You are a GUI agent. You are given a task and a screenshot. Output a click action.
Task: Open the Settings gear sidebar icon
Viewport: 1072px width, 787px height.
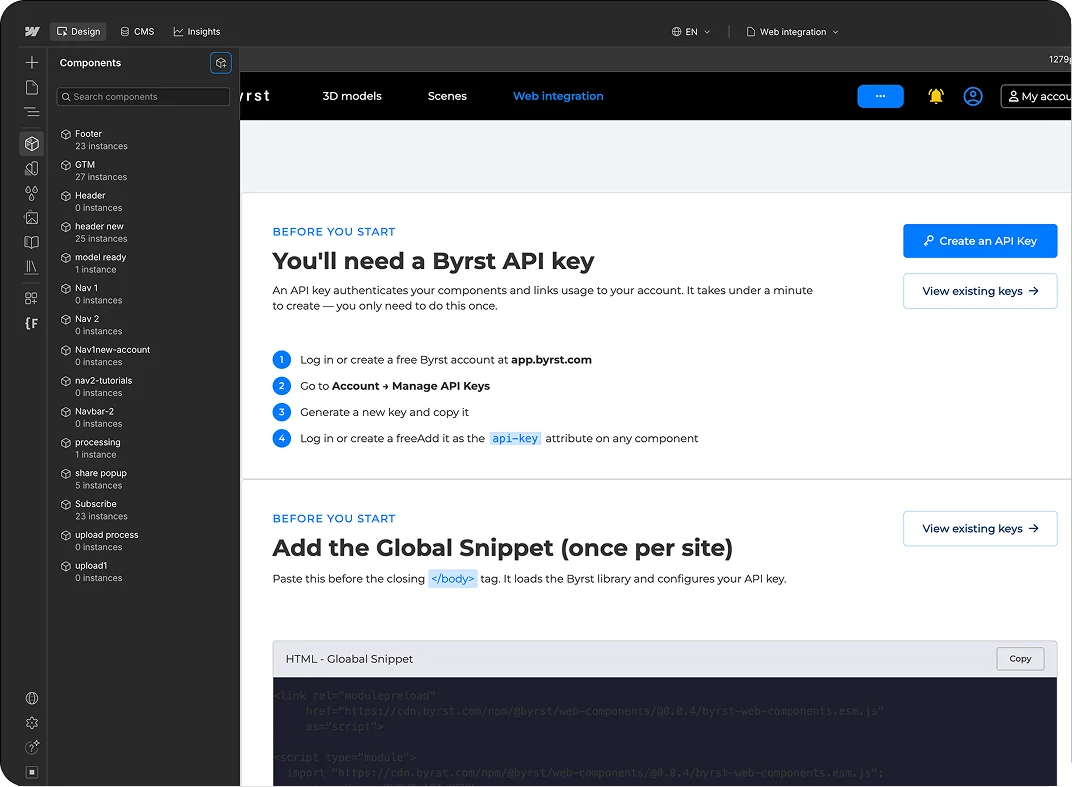pos(31,723)
